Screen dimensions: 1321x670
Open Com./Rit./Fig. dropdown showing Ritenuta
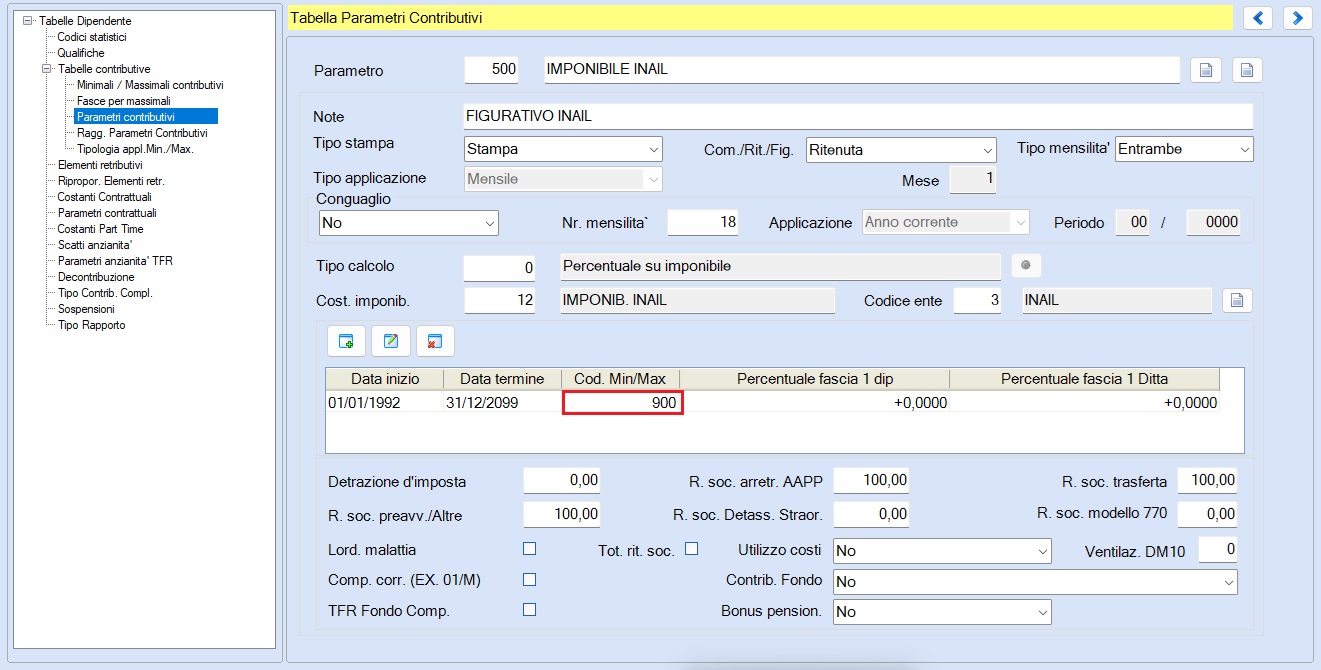point(901,150)
